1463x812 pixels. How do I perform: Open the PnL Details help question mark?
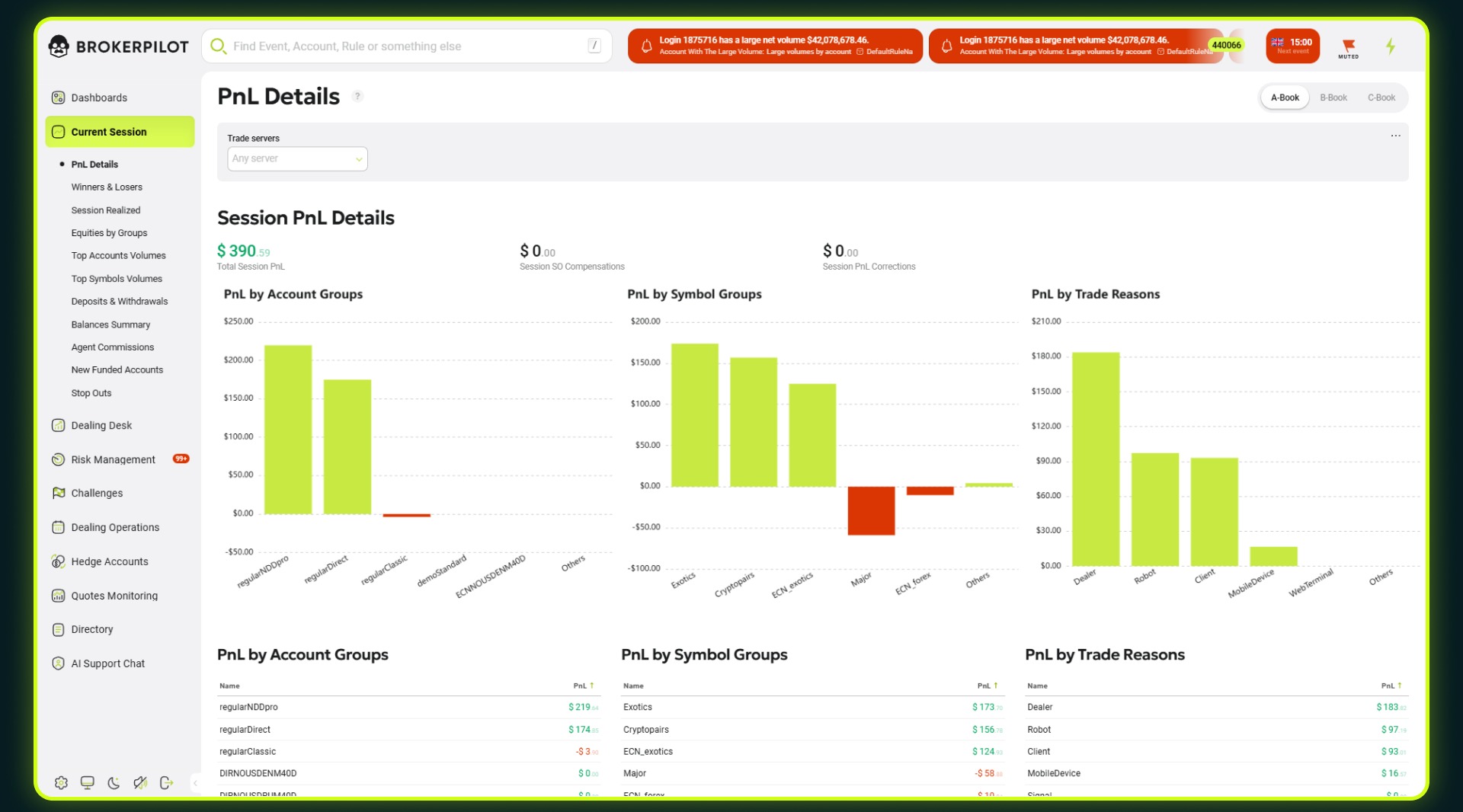pyautogui.click(x=357, y=96)
